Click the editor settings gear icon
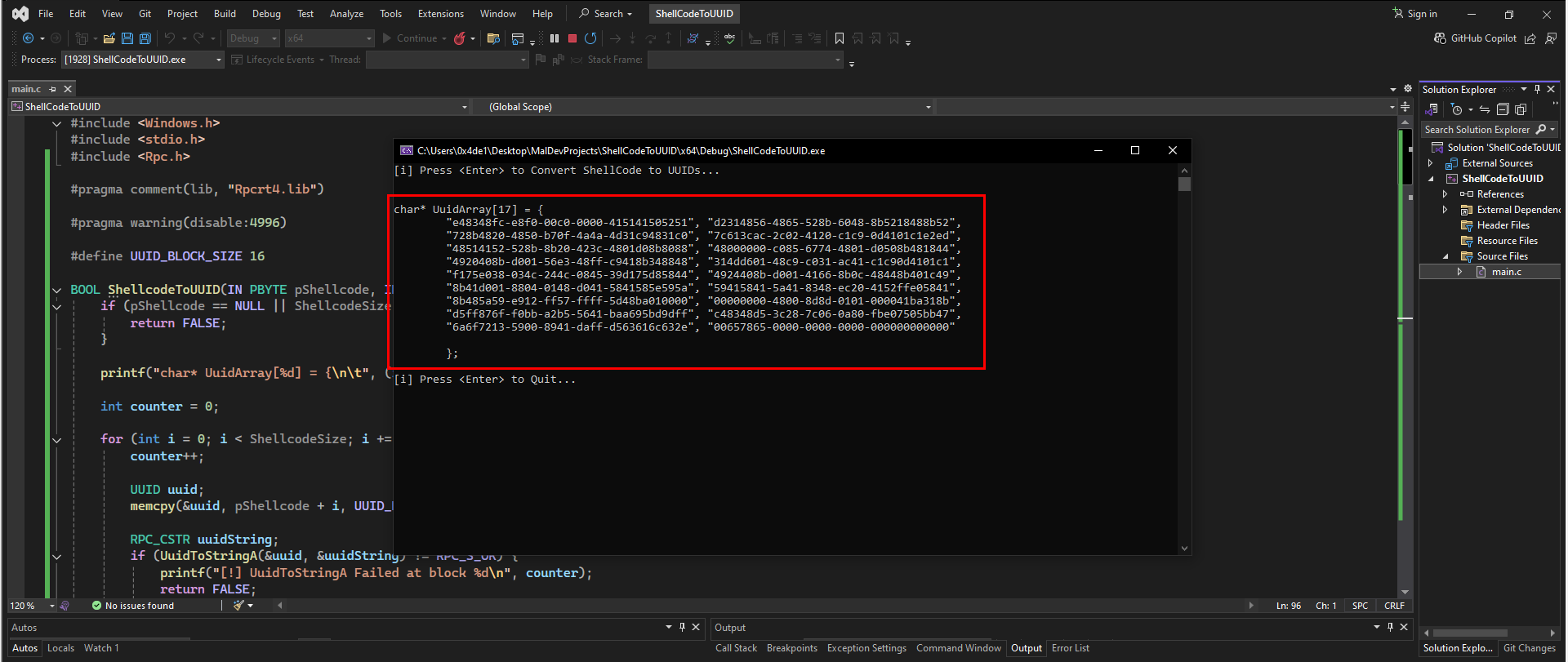 [x=1408, y=89]
